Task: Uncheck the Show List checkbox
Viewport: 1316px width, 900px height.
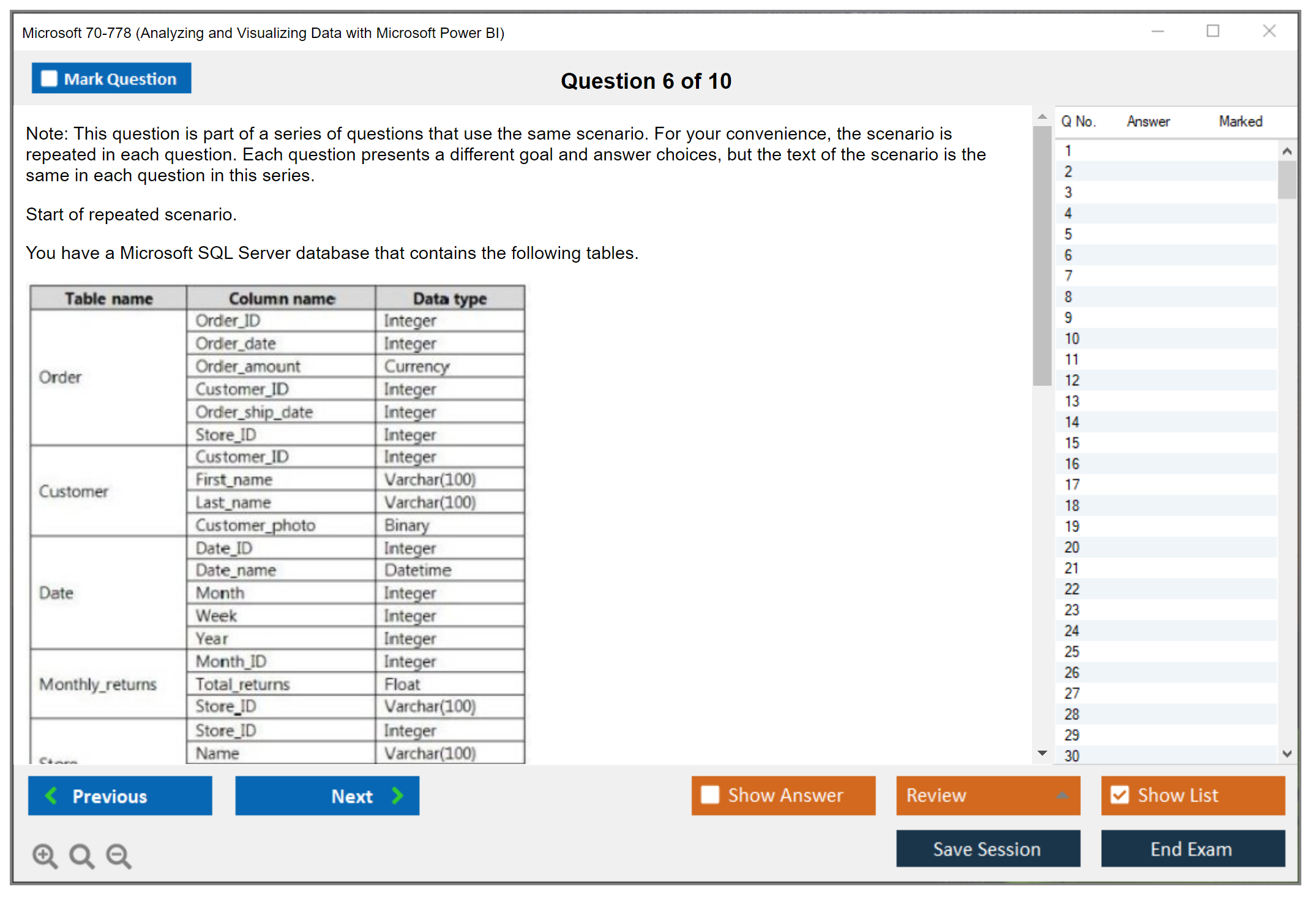Action: [x=1120, y=795]
